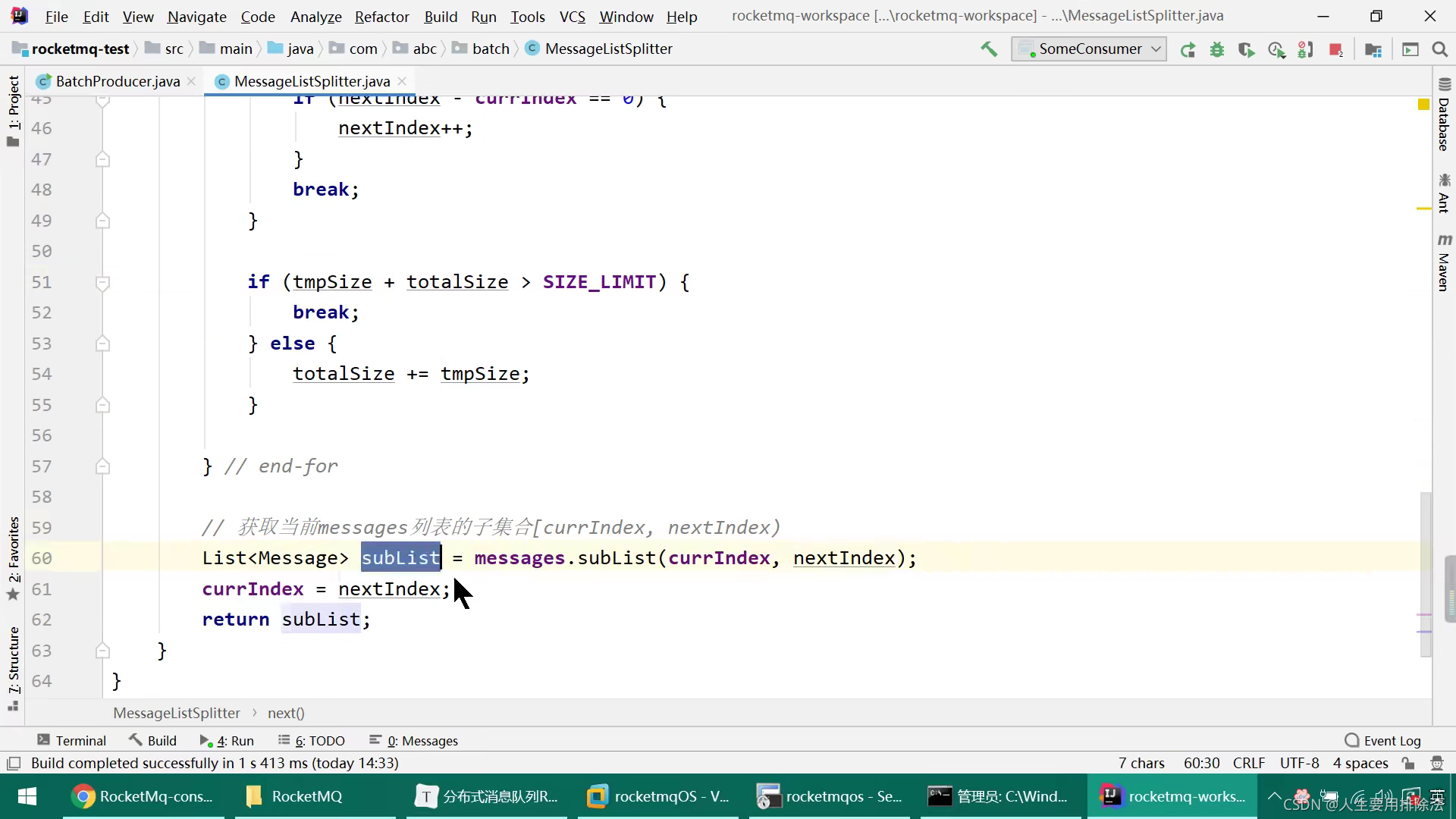Open the Build tool window

(152, 741)
